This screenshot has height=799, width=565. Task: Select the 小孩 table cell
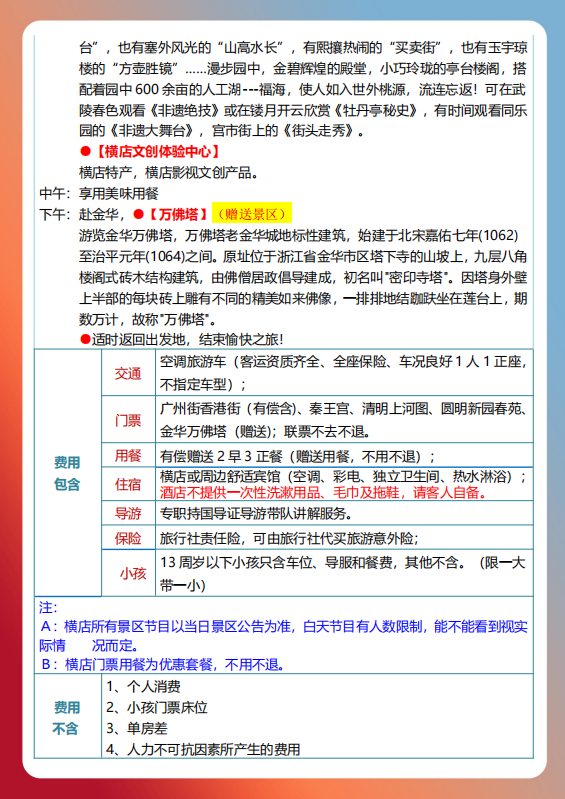[128, 574]
